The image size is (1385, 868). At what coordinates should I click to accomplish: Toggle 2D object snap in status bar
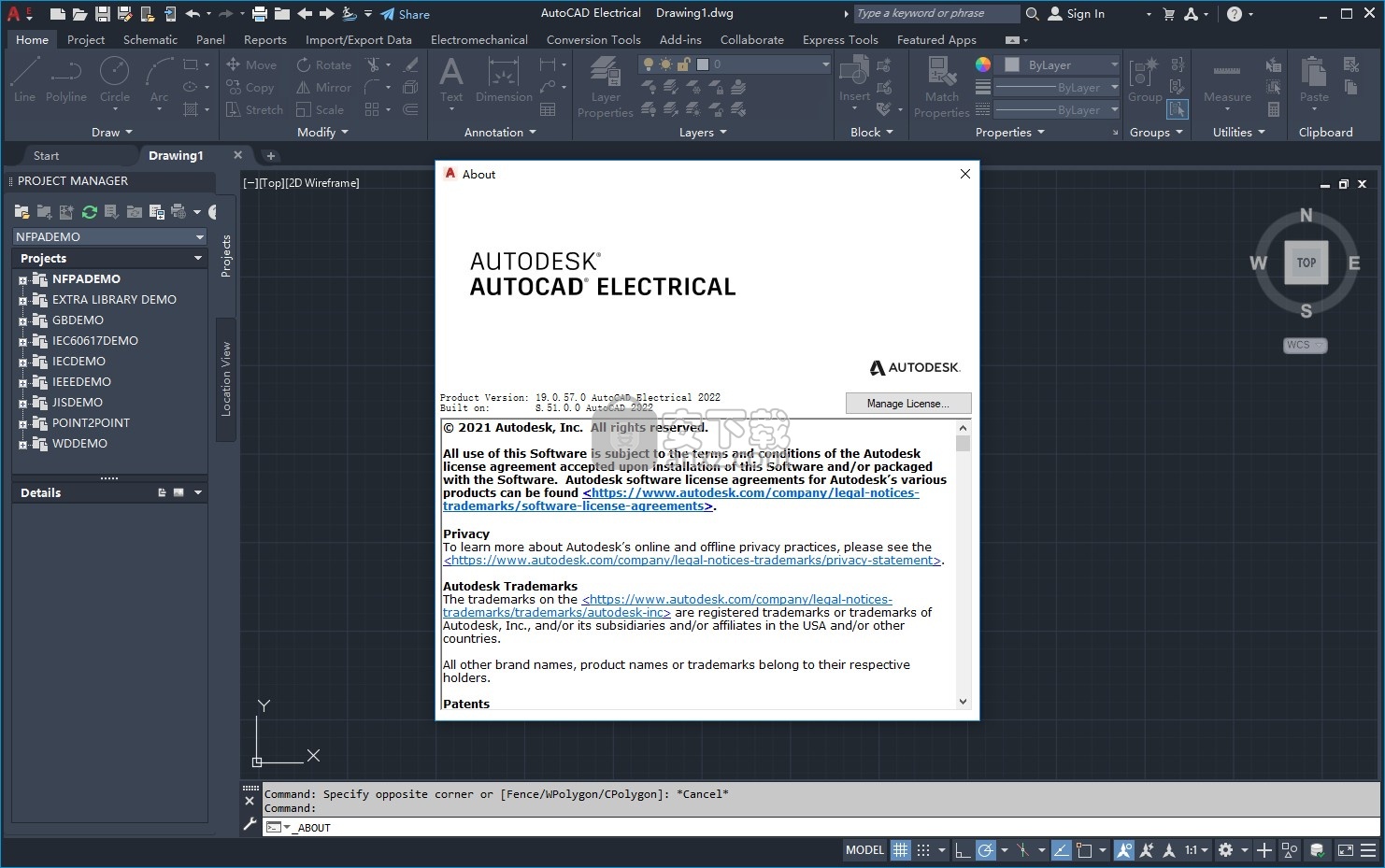1084,850
